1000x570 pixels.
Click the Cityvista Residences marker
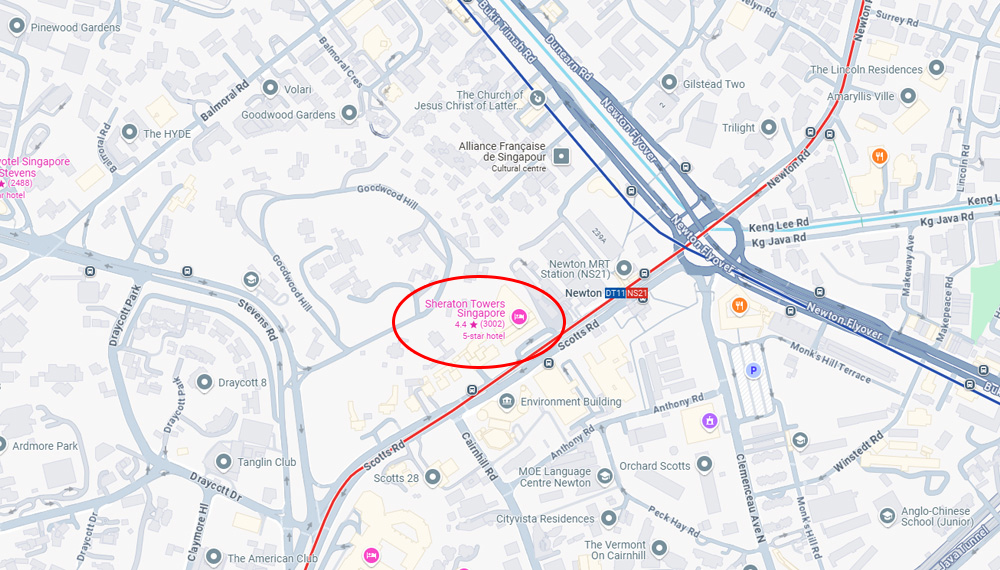click(x=609, y=518)
